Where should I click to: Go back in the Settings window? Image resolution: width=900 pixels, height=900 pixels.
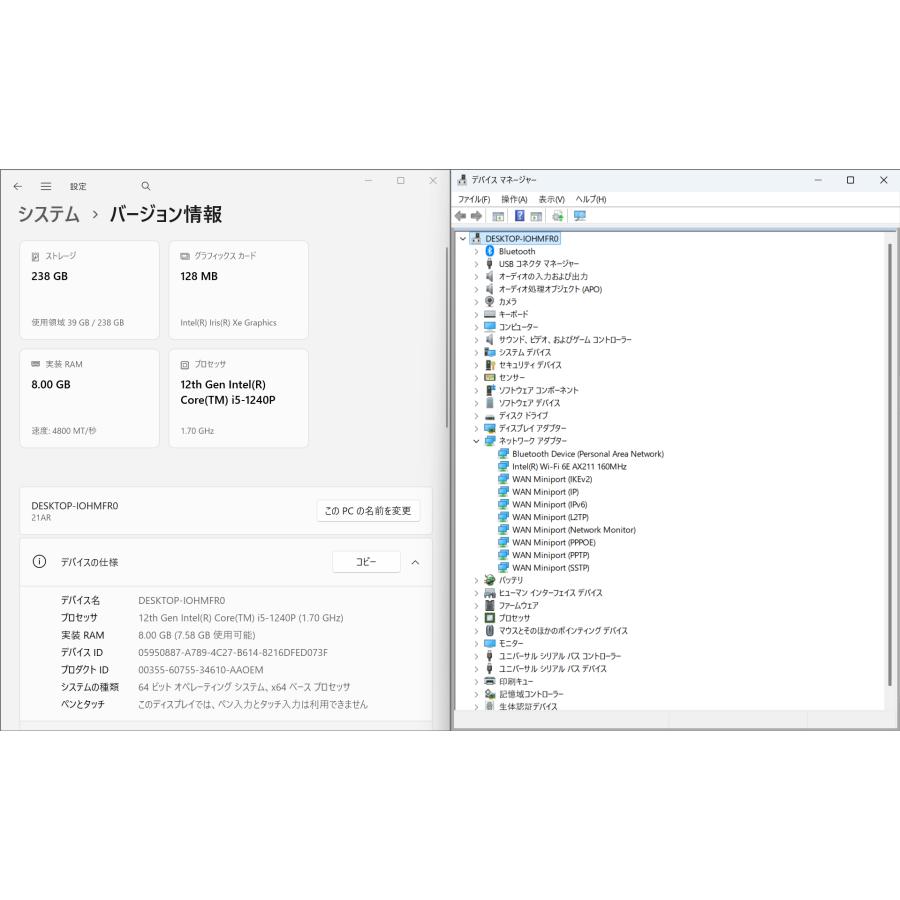coord(18,186)
